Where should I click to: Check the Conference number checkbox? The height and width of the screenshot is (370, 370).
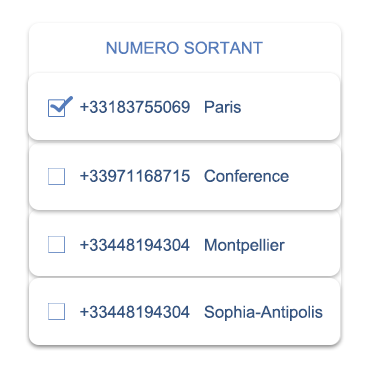point(57,176)
